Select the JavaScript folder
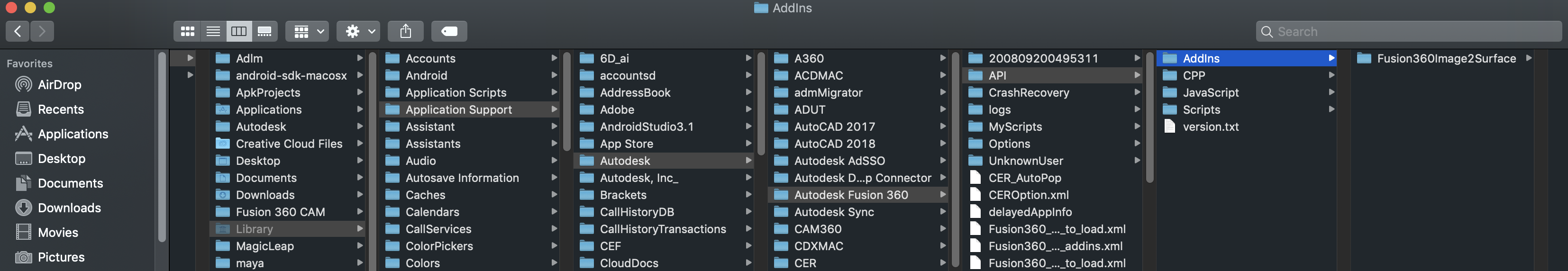 click(x=1246, y=92)
